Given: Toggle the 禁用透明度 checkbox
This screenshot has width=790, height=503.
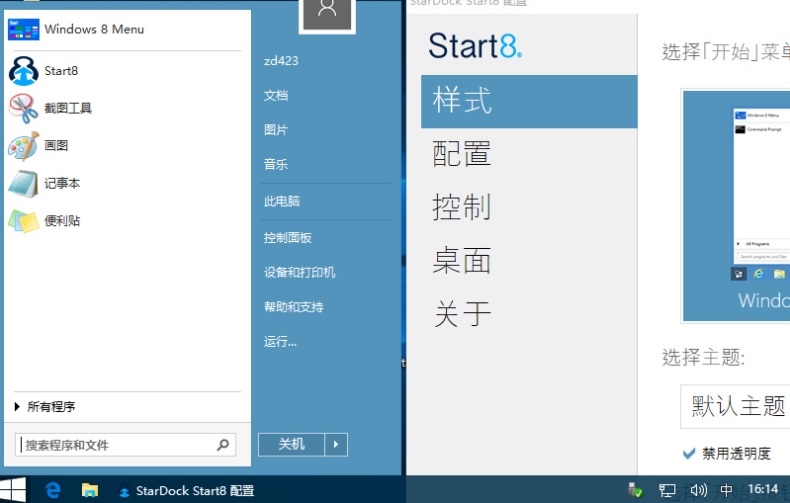Looking at the screenshot, I should coord(689,454).
